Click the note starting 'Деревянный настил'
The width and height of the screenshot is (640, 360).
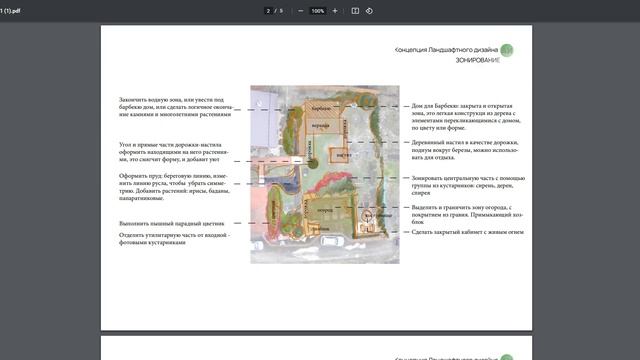point(465,150)
